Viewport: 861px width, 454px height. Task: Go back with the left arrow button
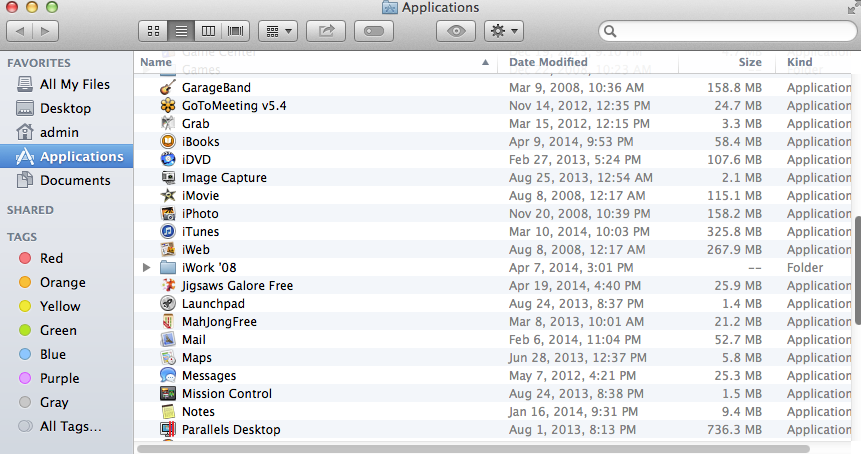click(x=20, y=31)
